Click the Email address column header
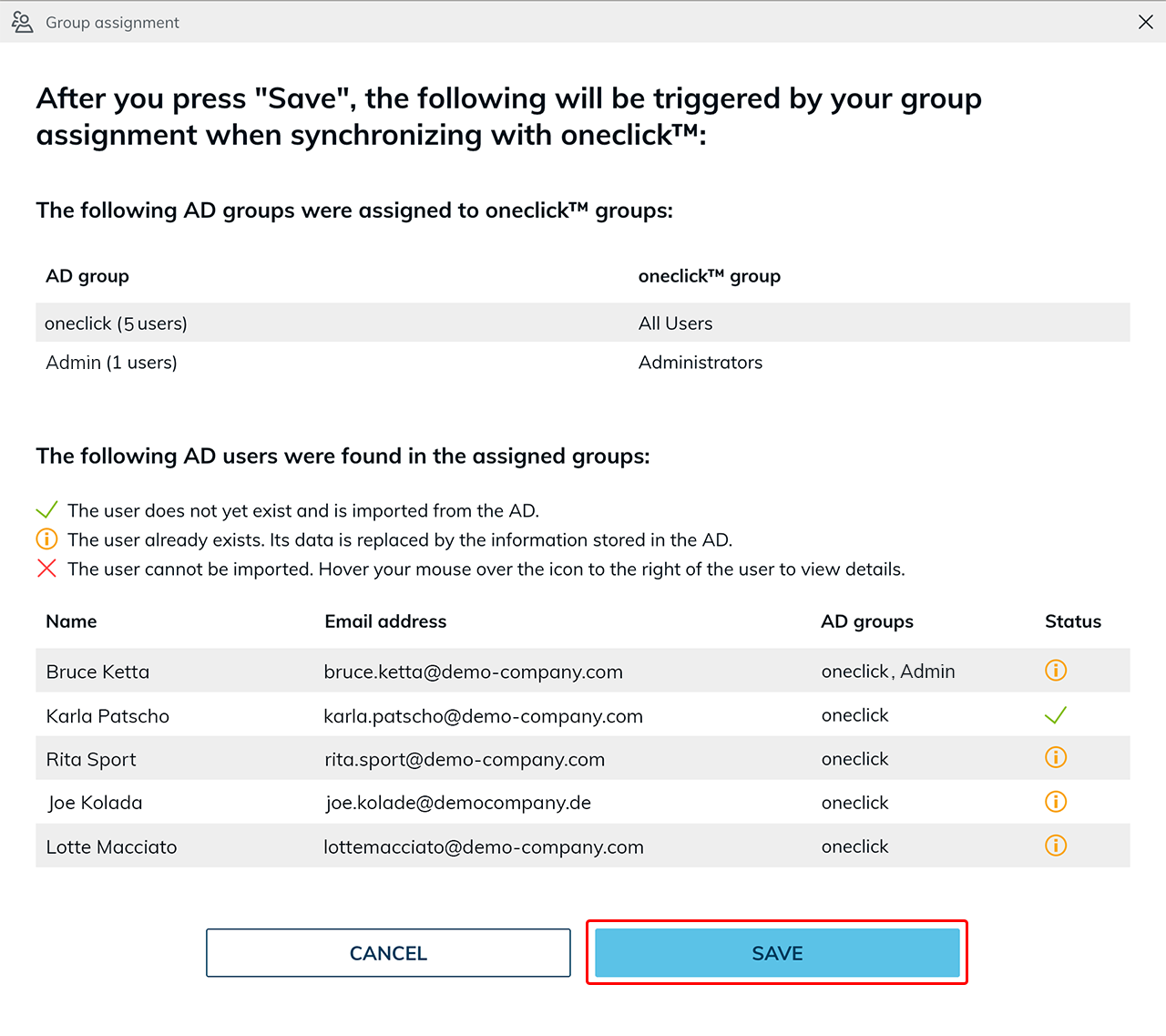This screenshot has height=1036, width=1166. pos(386,621)
